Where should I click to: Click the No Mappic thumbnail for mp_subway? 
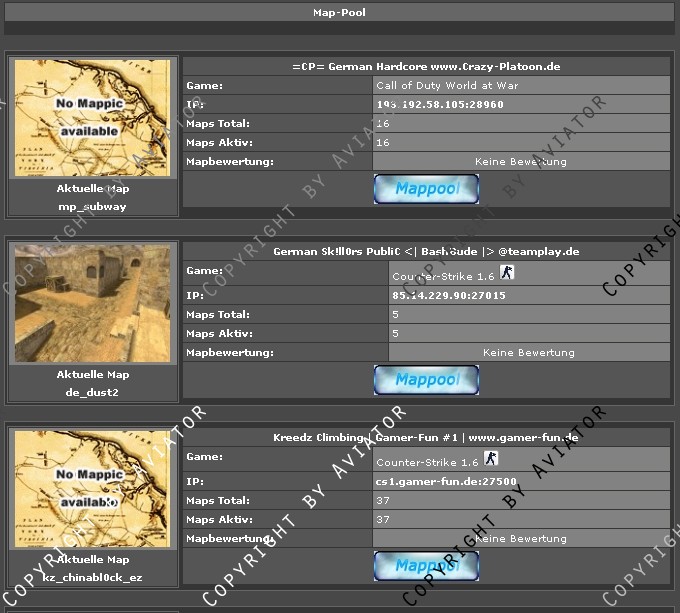(92, 118)
